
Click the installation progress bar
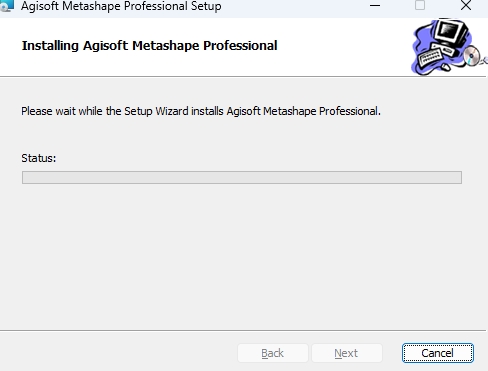[x=242, y=177]
